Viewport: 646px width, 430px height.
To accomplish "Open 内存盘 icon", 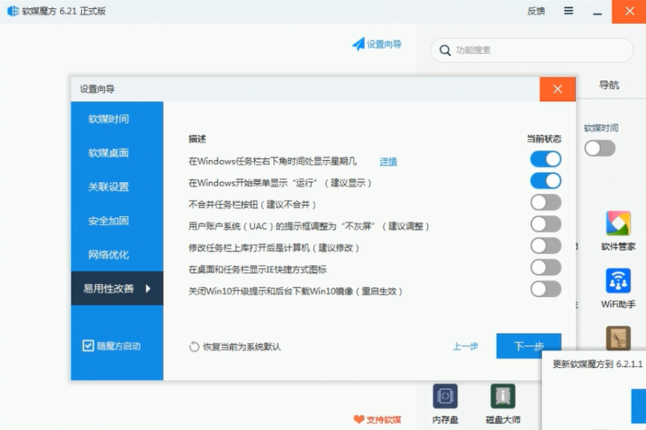I will point(445,396).
